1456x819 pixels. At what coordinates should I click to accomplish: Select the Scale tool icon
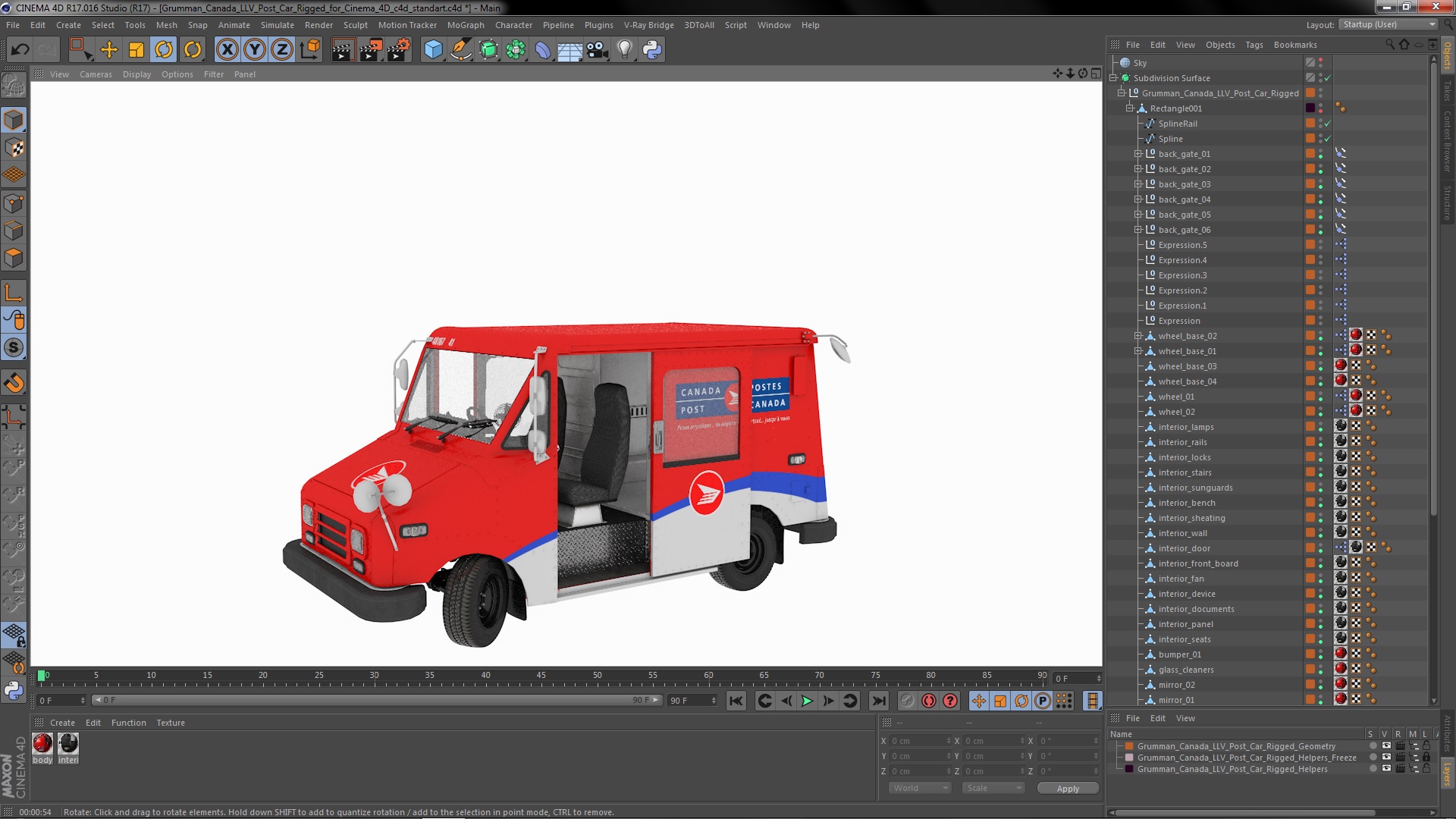[136, 50]
